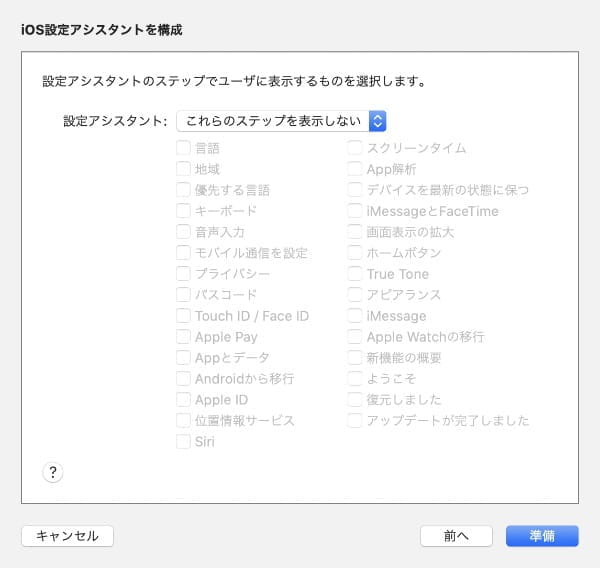This screenshot has width=600, height=568.
Task: Click the キャンセル button
Action: (x=67, y=536)
